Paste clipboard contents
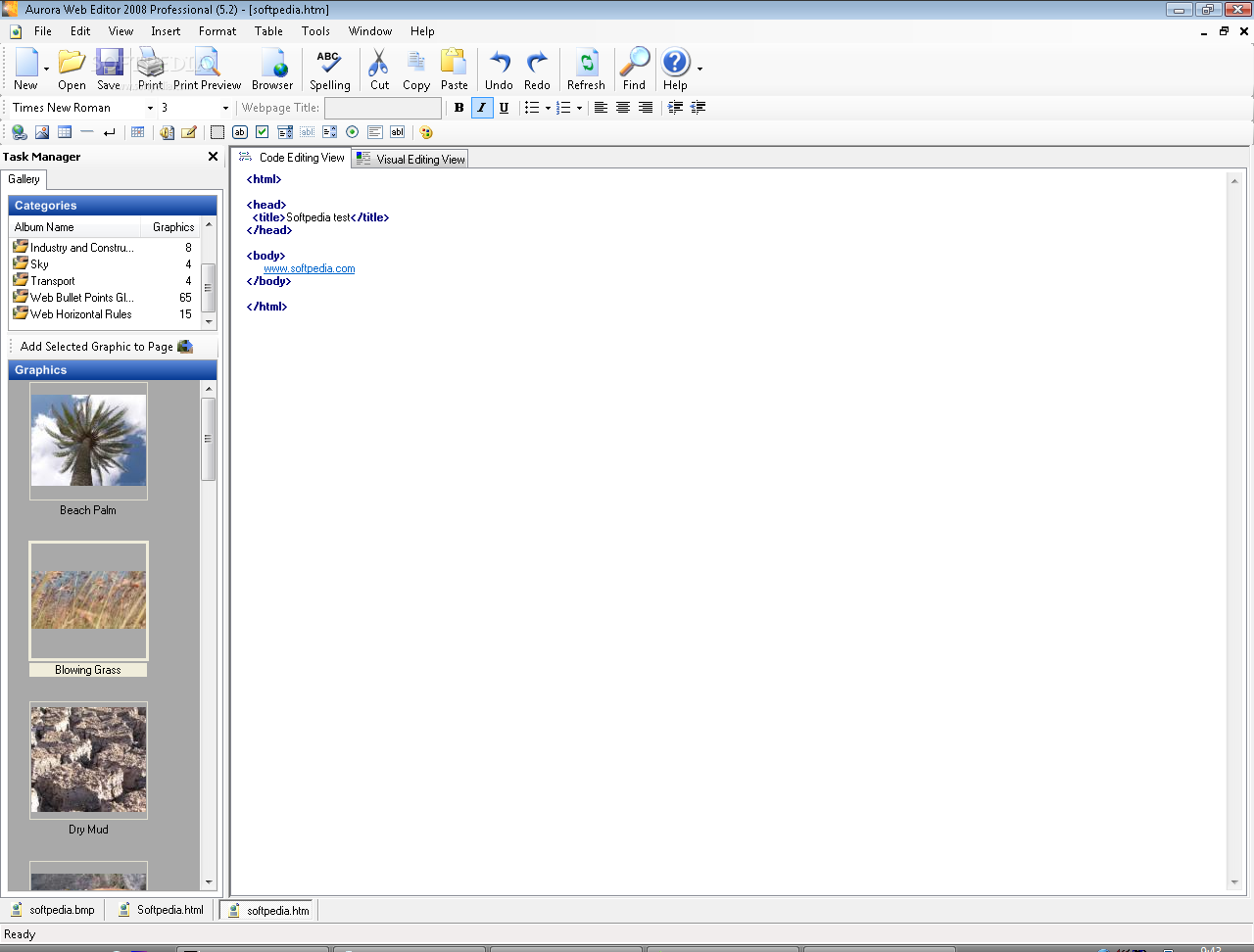This screenshot has height=952, width=1254. [x=454, y=70]
